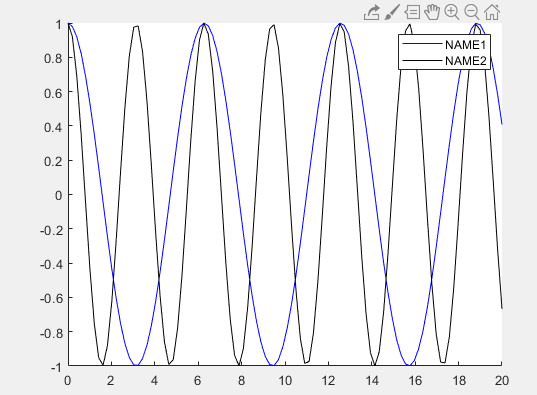Restore view with the Home icon

click(492, 12)
